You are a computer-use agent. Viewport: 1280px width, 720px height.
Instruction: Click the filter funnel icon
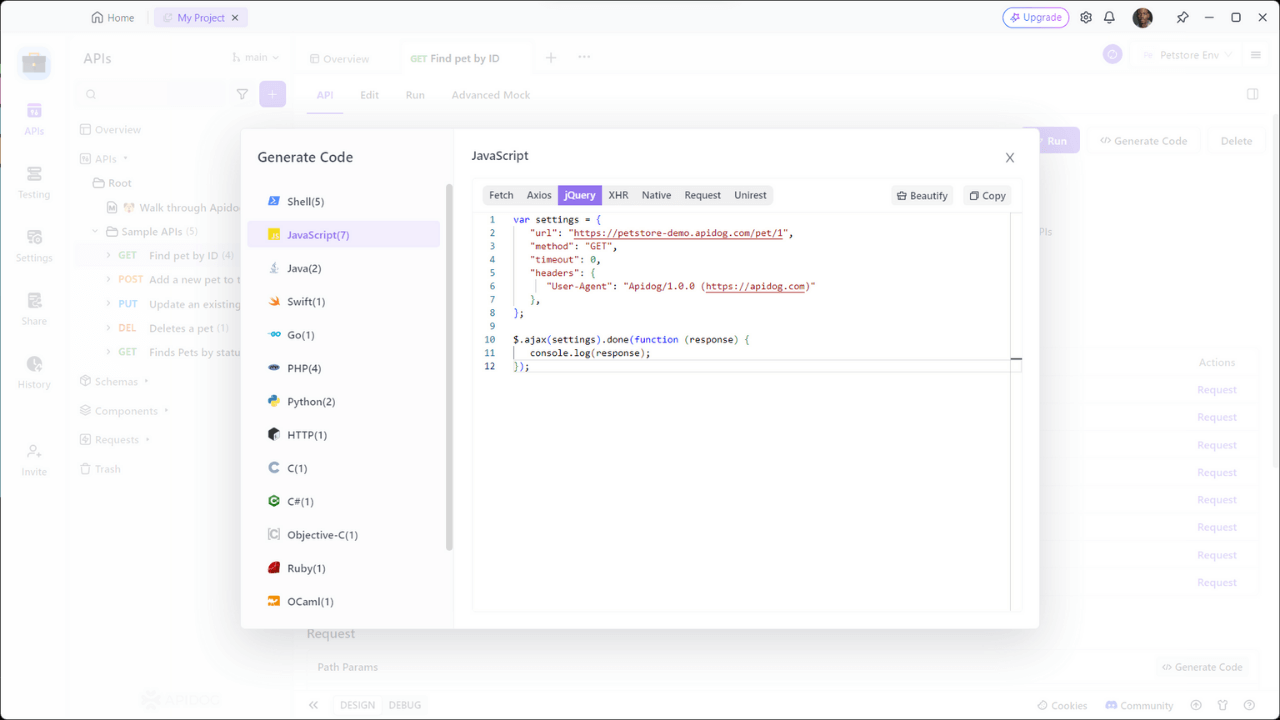242,94
